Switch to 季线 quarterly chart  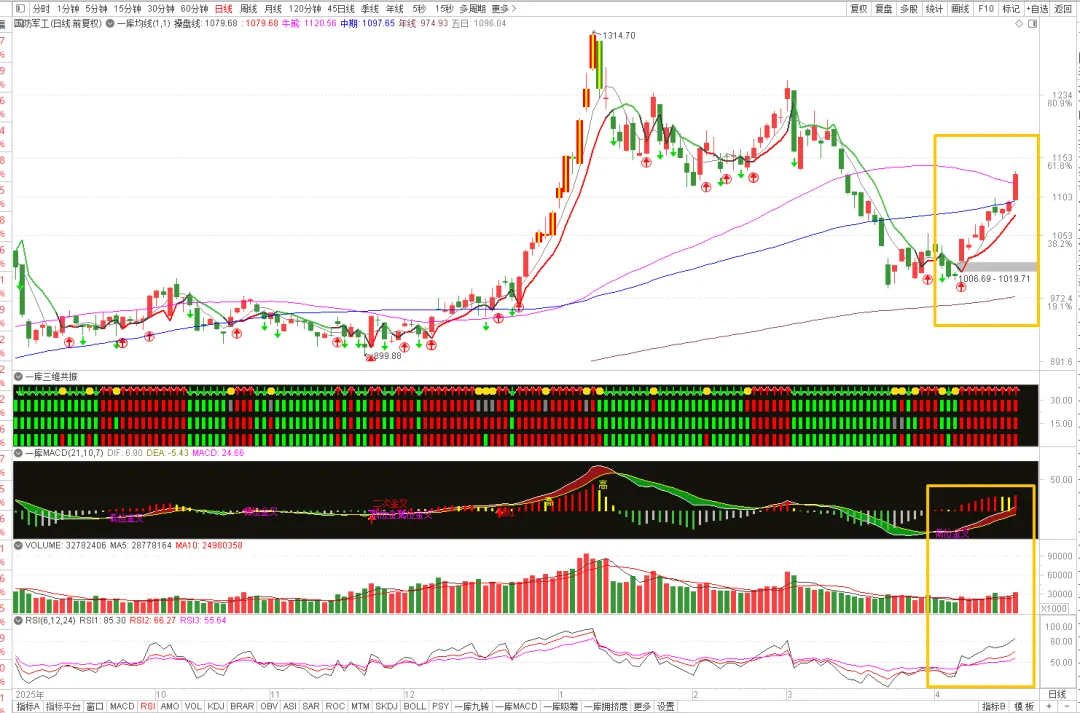pos(370,8)
